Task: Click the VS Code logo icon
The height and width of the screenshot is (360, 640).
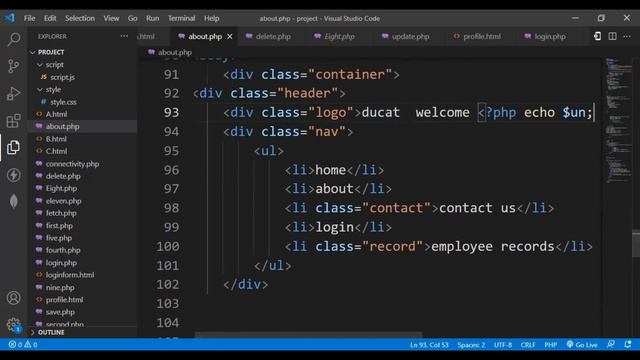Action: (10, 18)
